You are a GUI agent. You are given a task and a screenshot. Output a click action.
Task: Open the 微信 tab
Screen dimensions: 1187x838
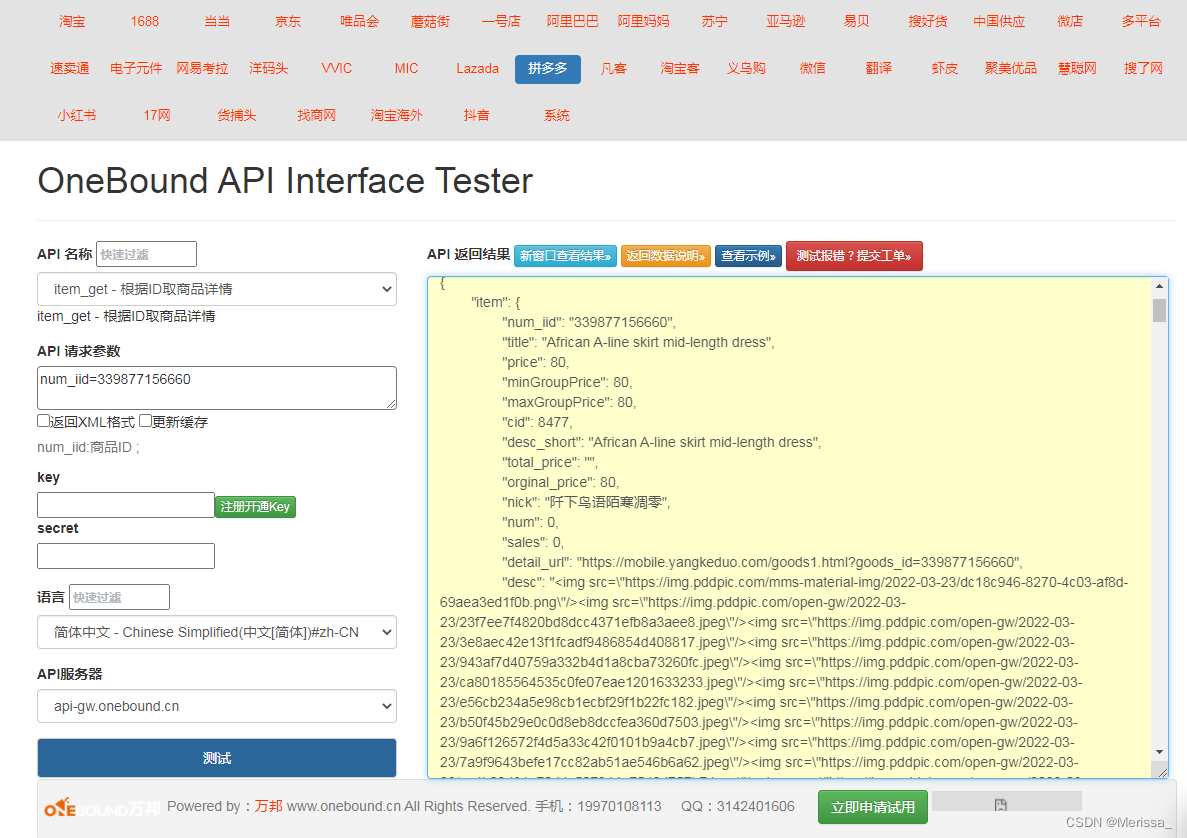tap(812, 69)
